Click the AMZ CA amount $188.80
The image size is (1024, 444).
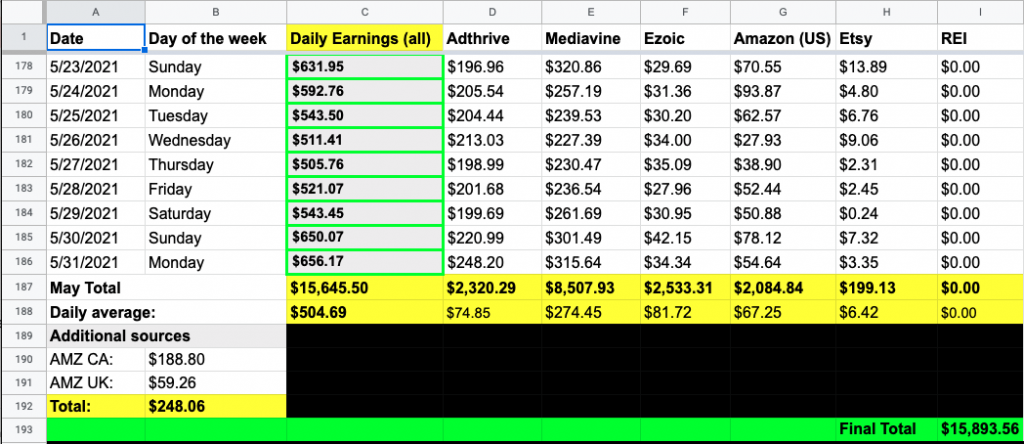point(215,358)
